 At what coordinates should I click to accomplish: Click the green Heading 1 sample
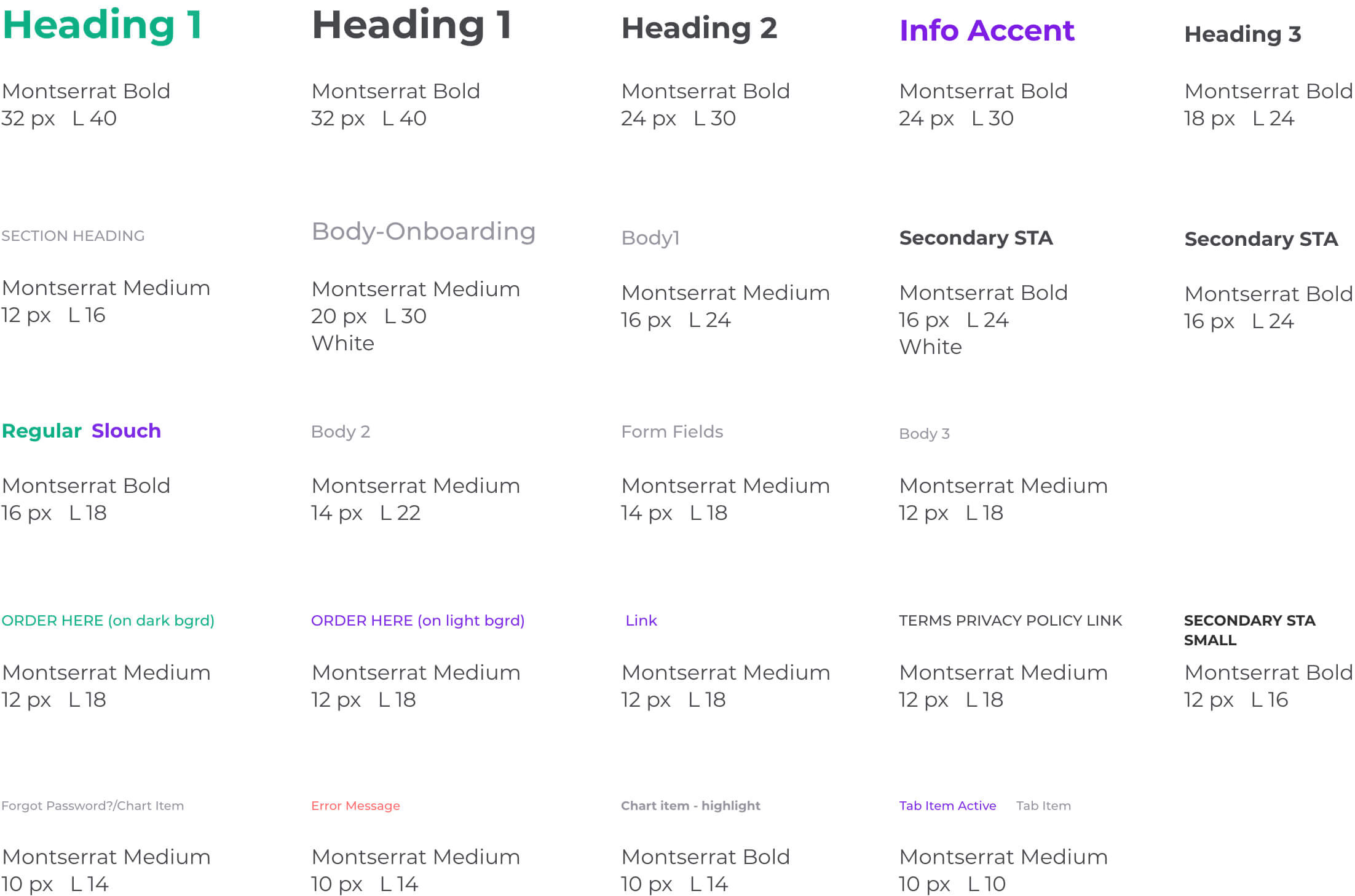click(103, 26)
